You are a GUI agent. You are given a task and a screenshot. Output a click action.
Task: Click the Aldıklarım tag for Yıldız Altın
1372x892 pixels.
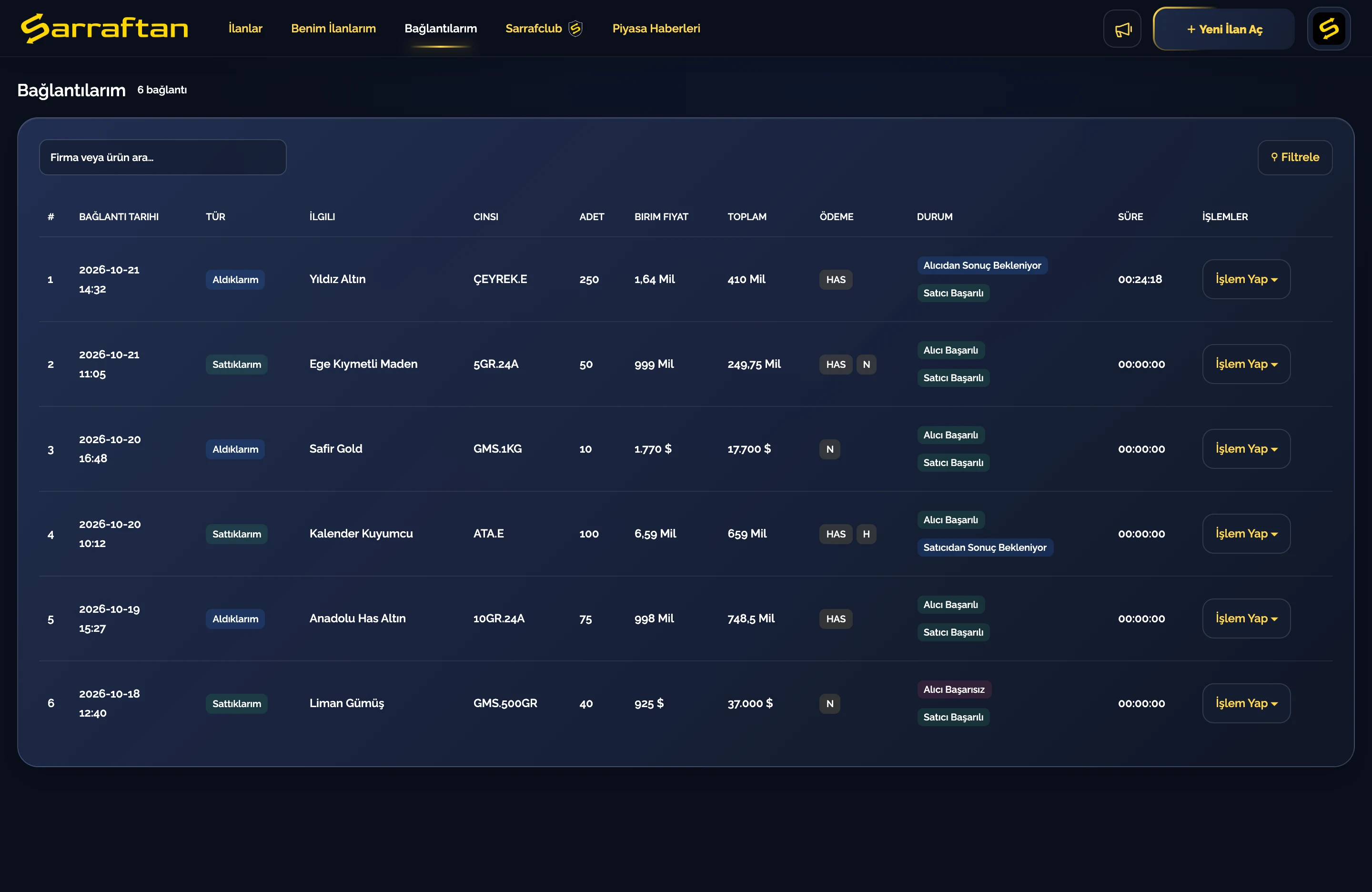tap(235, 280)
